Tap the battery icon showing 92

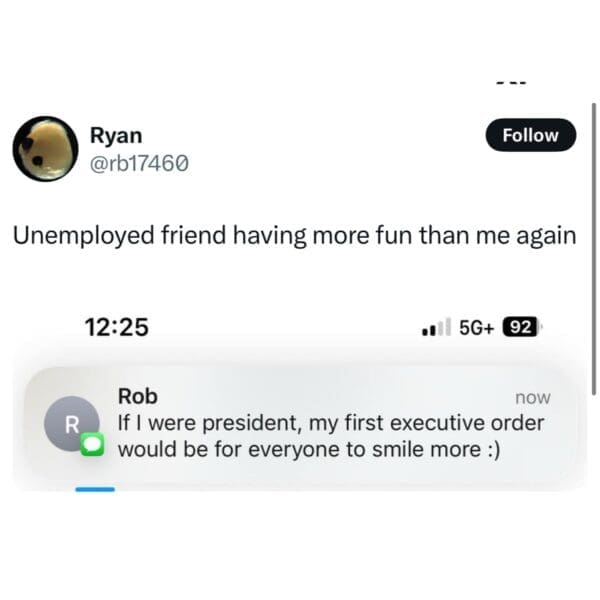[522, 328]
